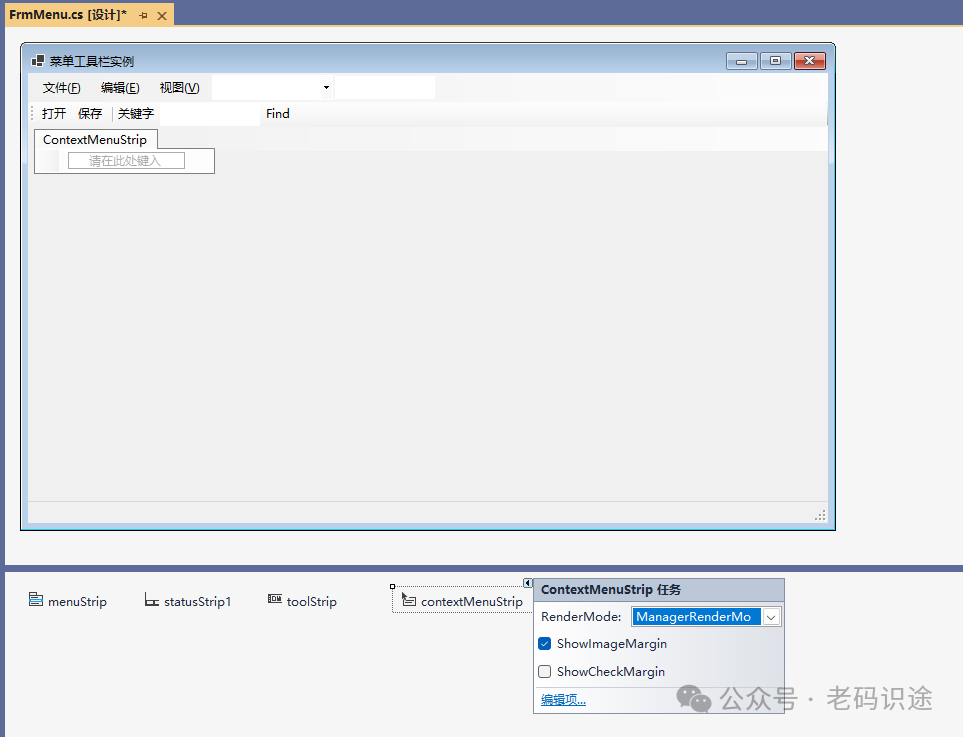Select the ManagerRenderMode value field
This screenshot has width=963, height=737.
coord(696,617)
